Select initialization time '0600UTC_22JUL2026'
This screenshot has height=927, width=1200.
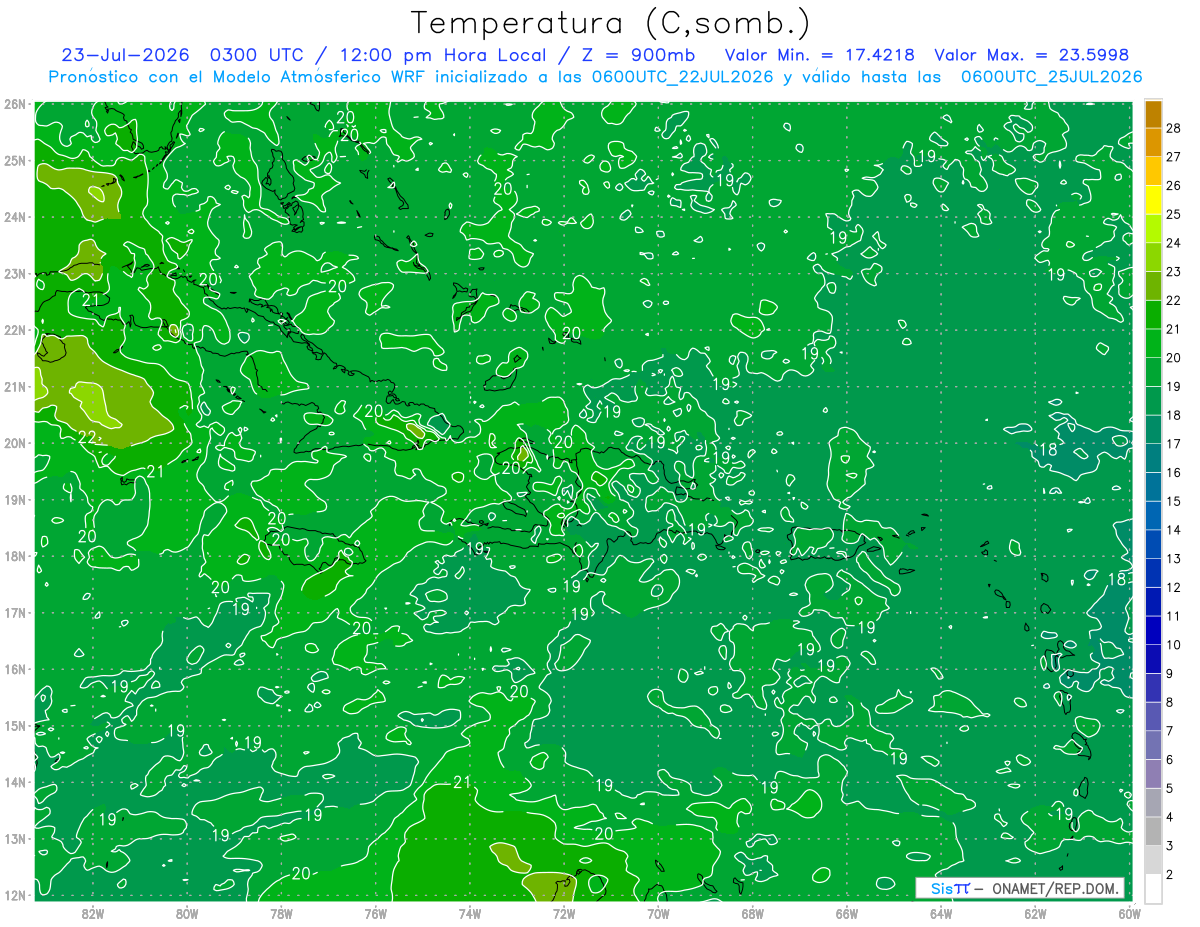[x=683, y=77]
